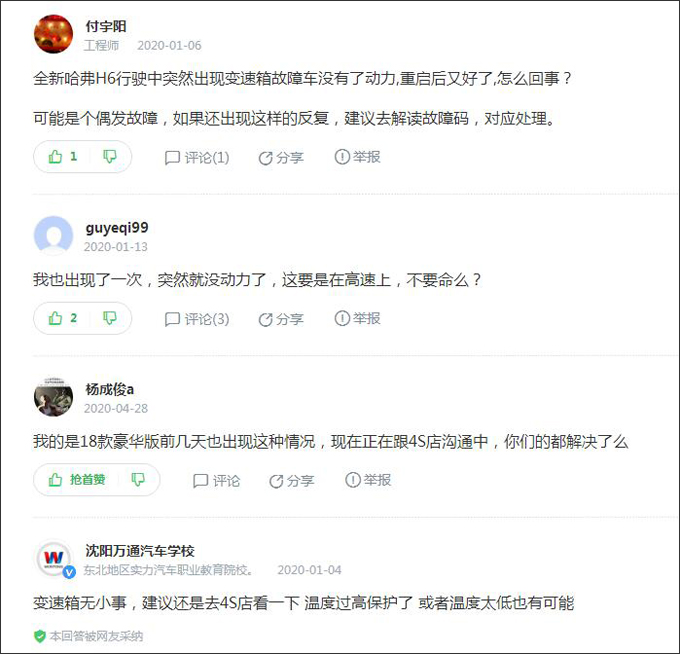
Task: Thumbs-up guyeqi99's comment
Action: point(62,318)
